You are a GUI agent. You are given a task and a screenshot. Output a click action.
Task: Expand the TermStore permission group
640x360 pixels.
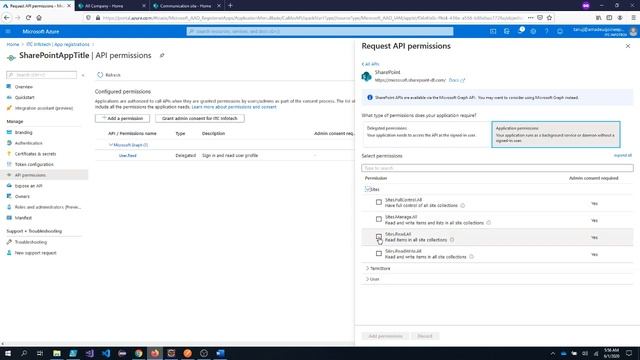(367, 269)
